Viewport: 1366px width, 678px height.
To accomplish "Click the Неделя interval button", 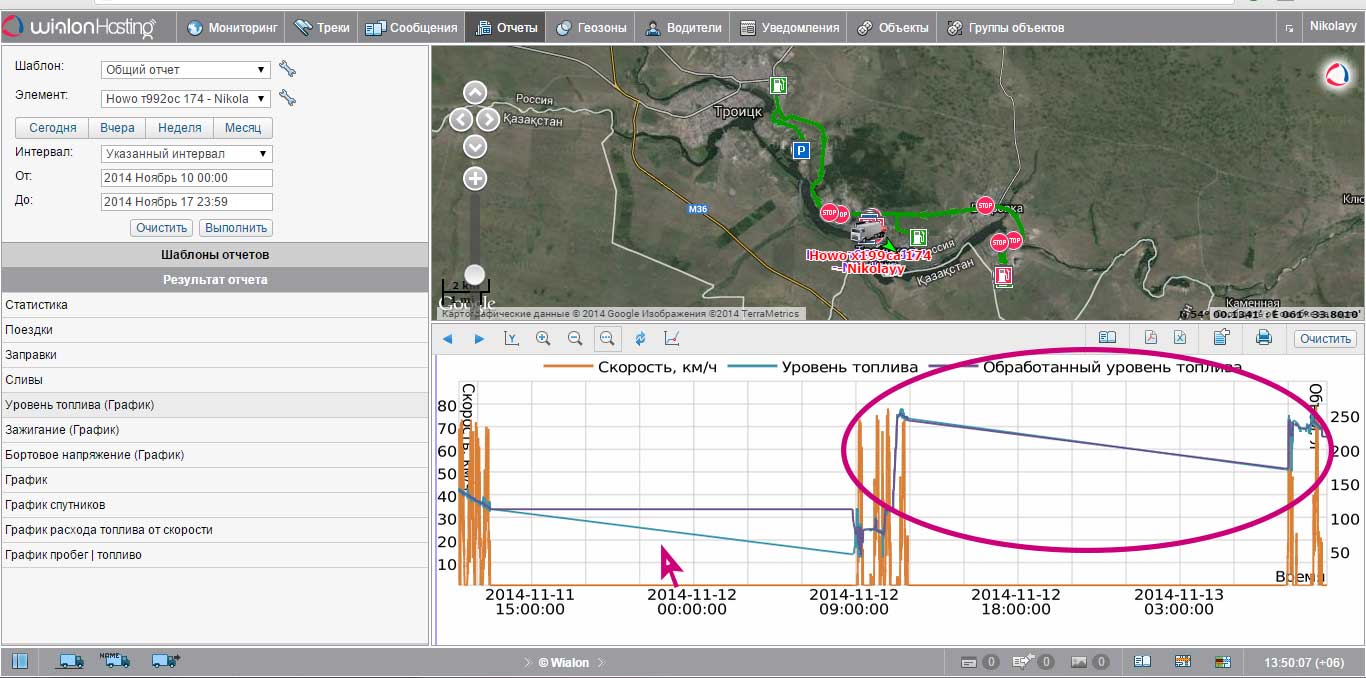I will [179, 128].
